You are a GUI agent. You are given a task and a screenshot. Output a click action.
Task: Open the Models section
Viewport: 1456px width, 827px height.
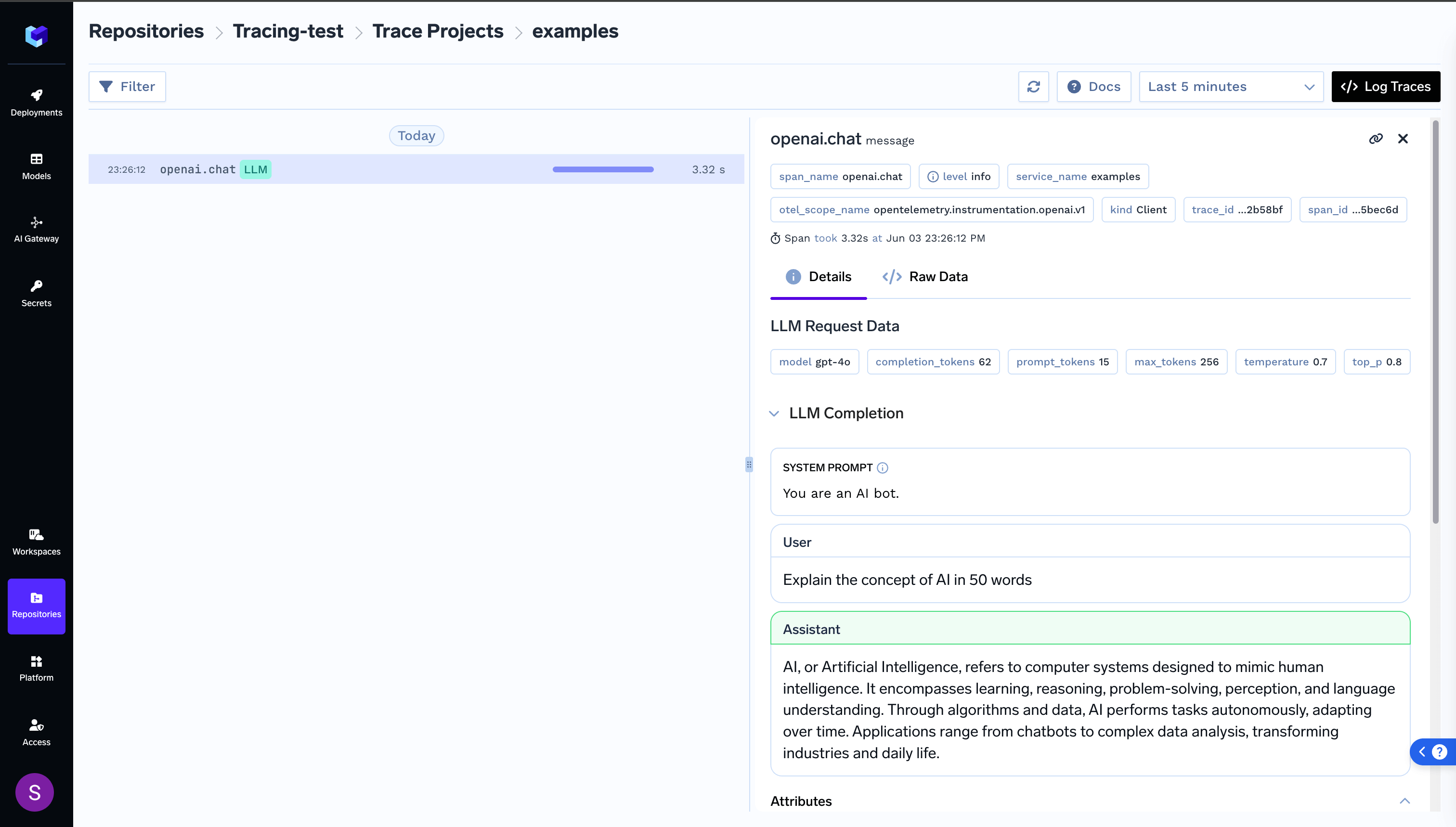click(x=37, y=167)
